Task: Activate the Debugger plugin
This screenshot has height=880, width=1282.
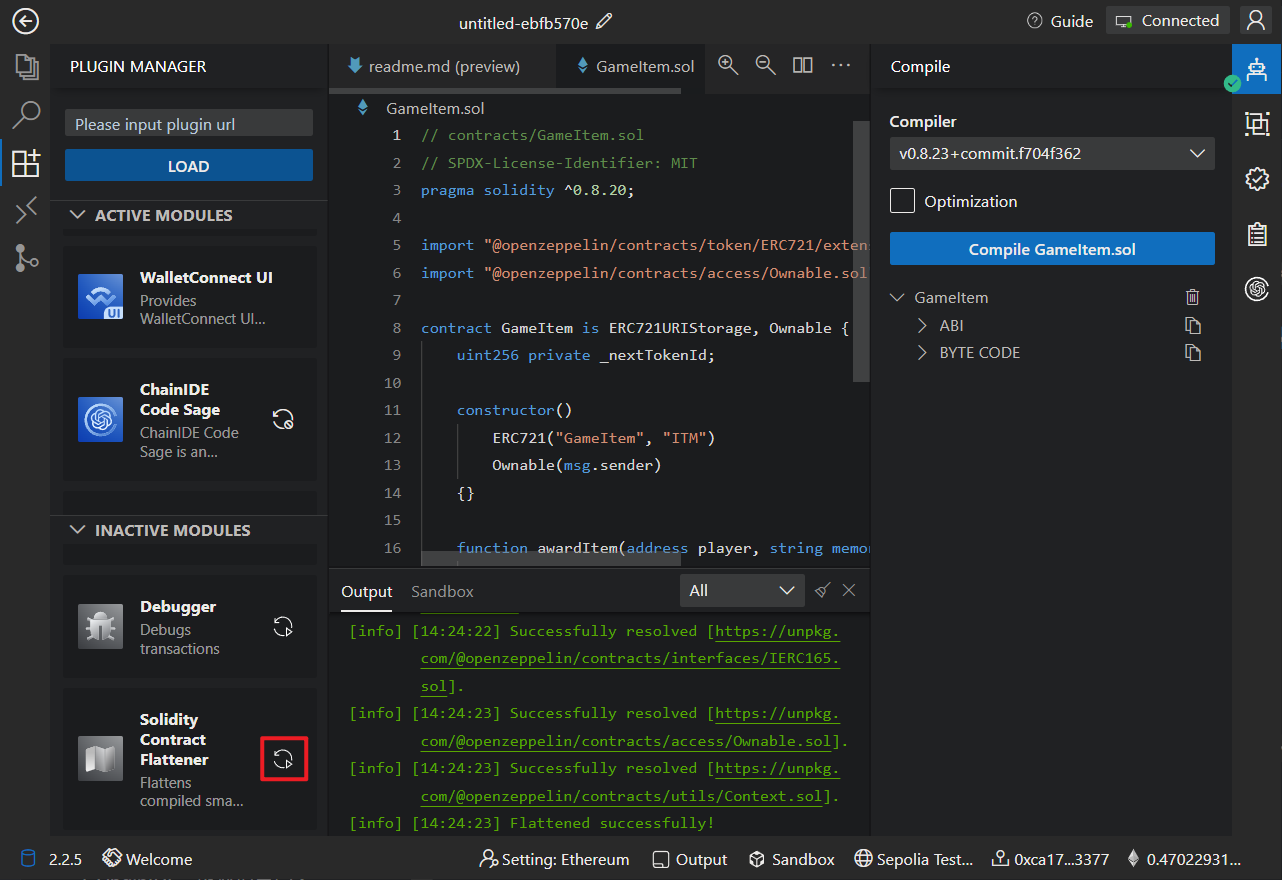Action: pyautogui.click(x=283, y=627)
